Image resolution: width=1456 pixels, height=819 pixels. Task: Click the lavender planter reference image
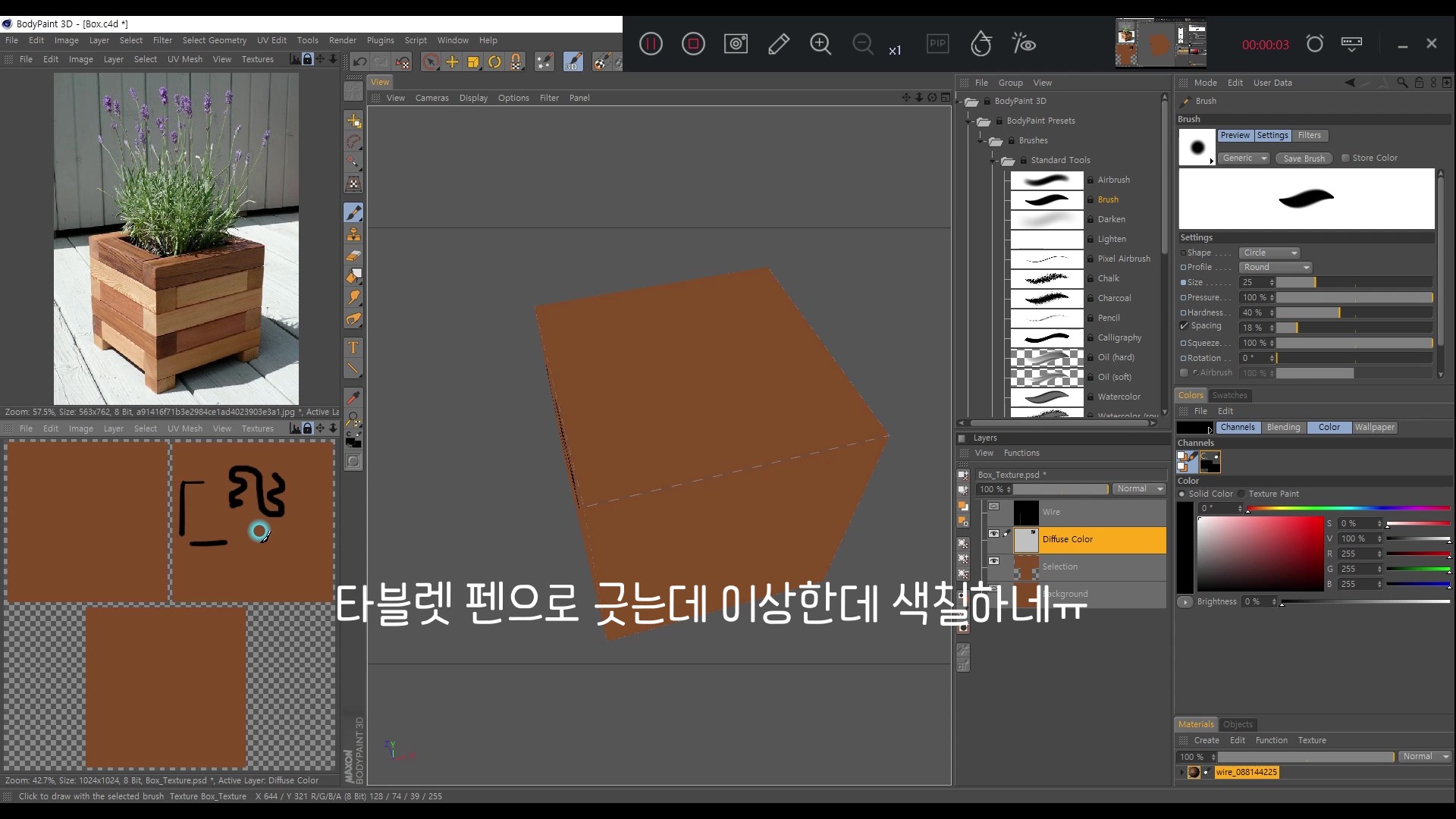(176, 239)
